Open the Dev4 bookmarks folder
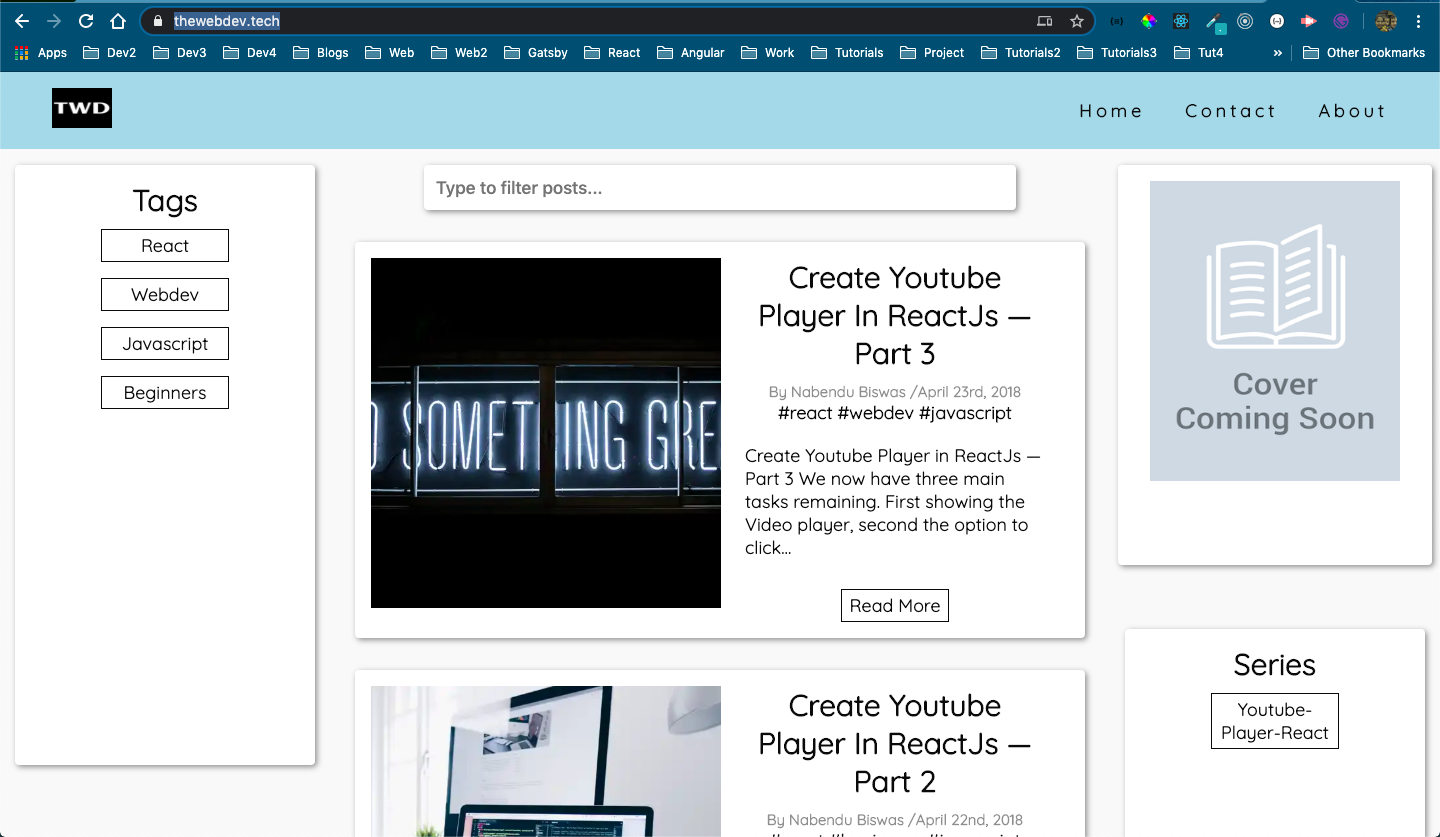The image size is (1440, 837). coord(250,53)
